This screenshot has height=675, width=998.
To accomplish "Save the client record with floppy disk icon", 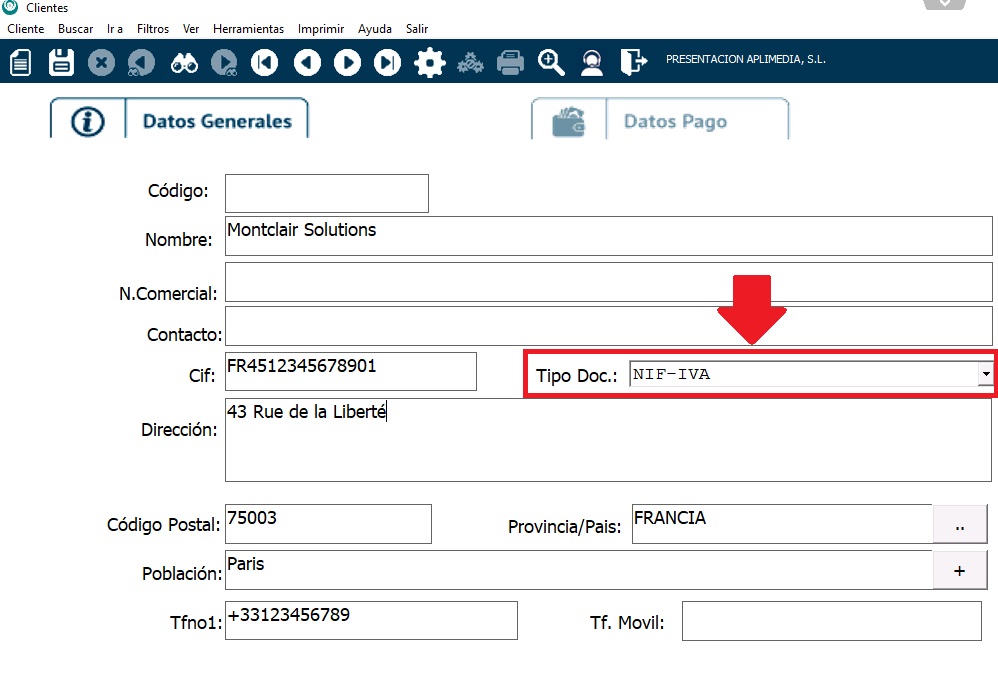I will [61, 63].
